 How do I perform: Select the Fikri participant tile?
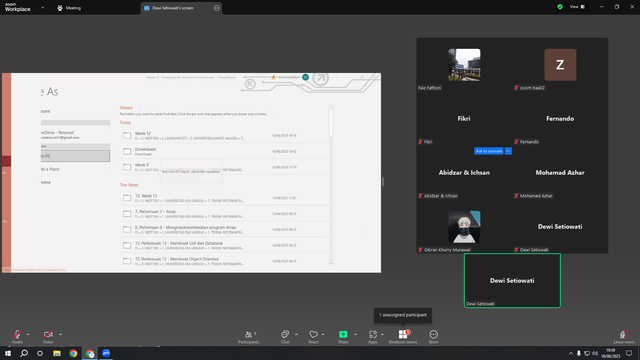pos(464,119)
